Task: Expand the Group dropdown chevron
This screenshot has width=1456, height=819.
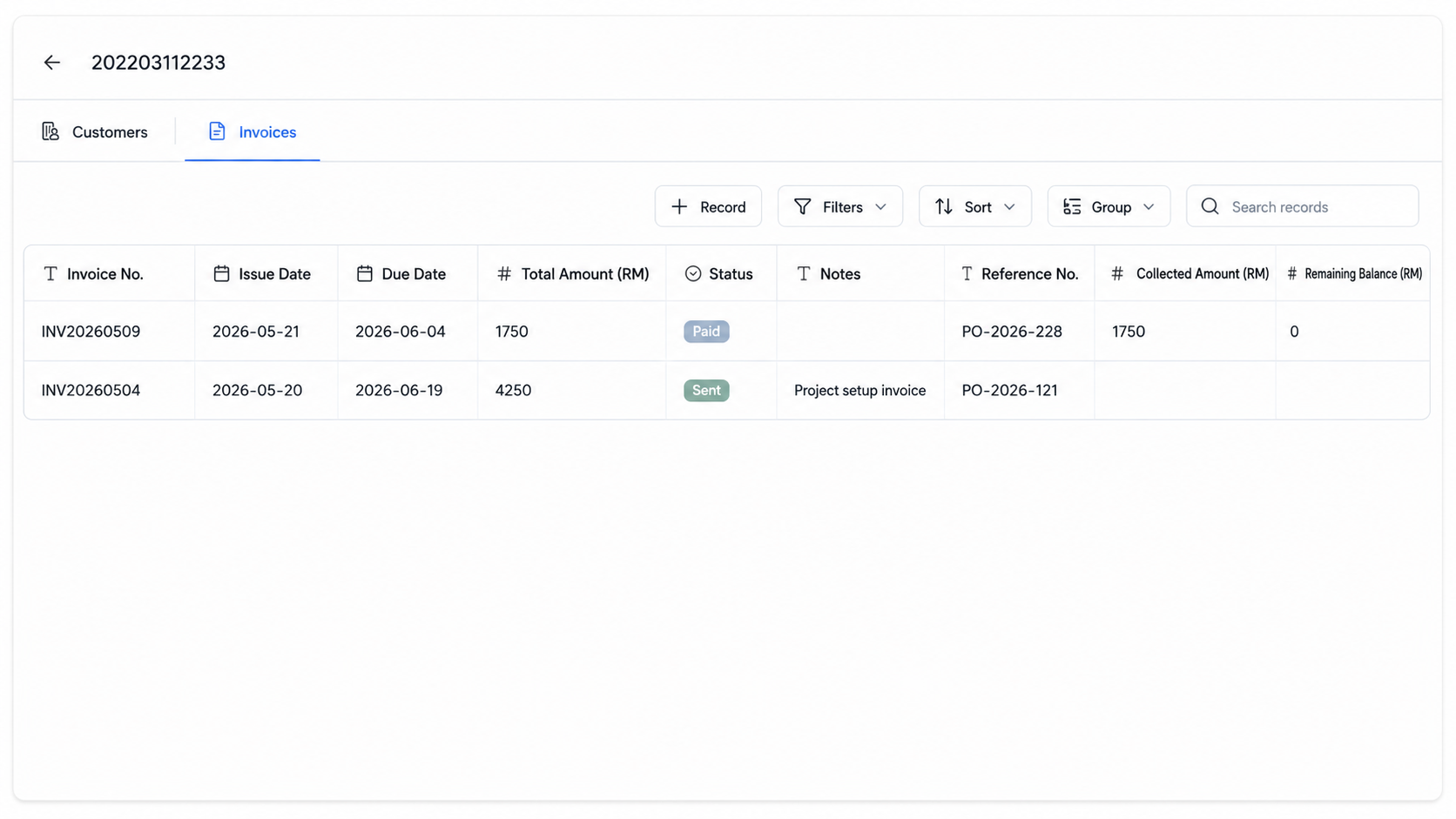Action: 1149,207
